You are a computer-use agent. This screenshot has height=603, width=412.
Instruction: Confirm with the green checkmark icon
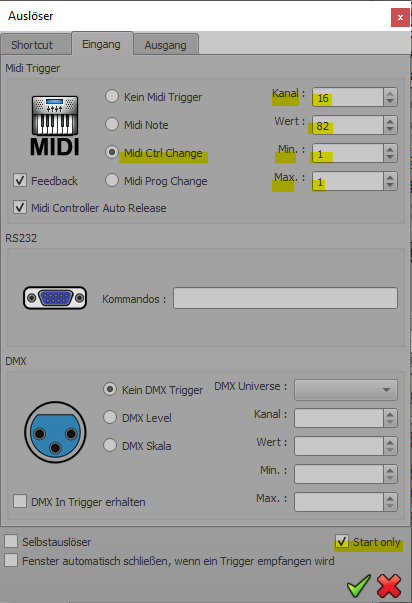tap(359, 585)
